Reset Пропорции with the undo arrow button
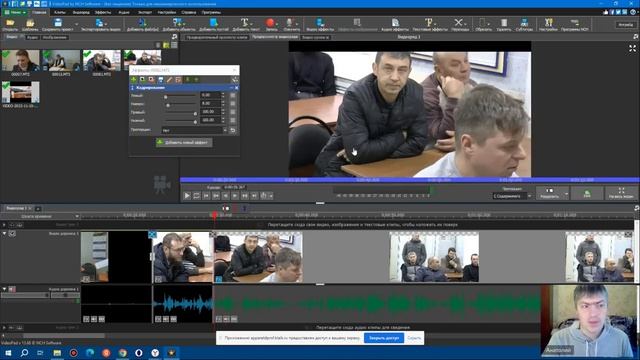This screenshot has width=640, height=360. tap(233, 130)
